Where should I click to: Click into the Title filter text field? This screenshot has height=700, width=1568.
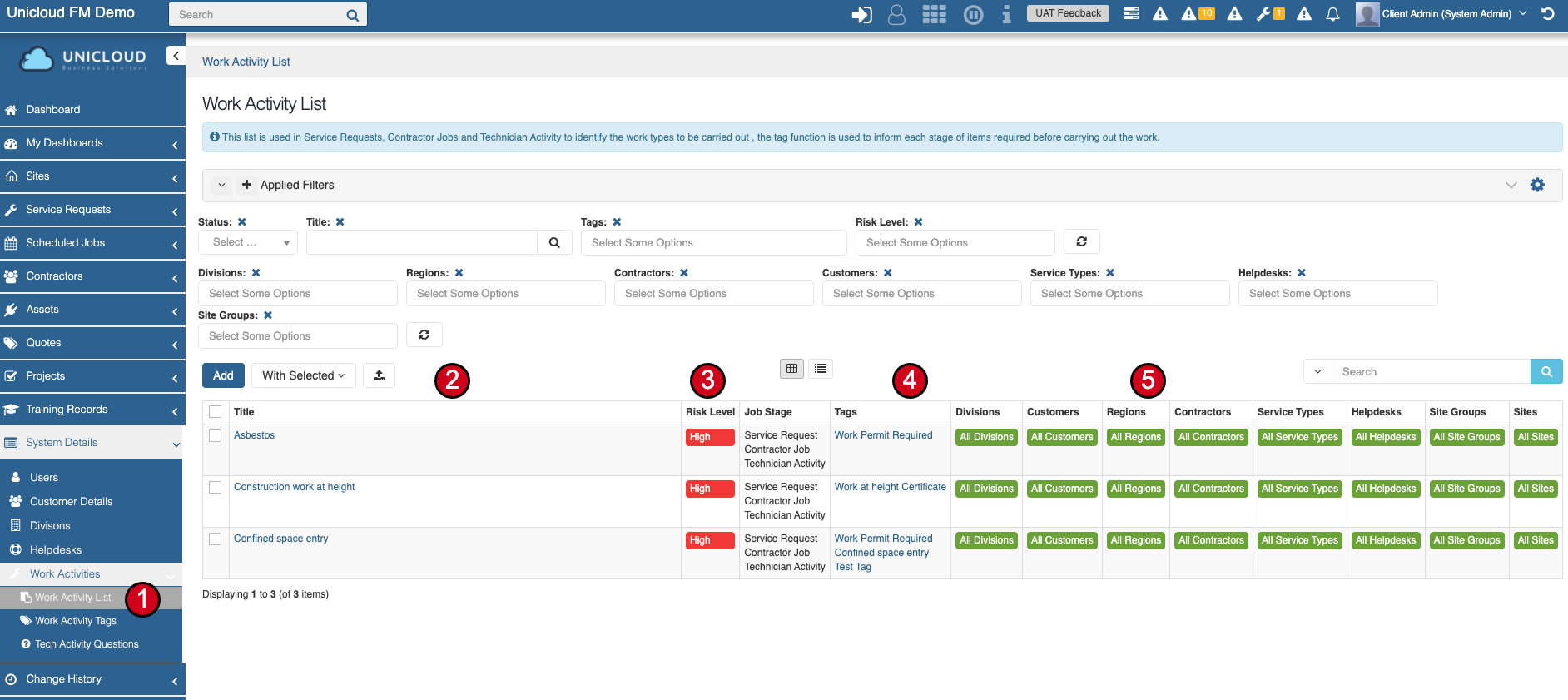point(421,242)
